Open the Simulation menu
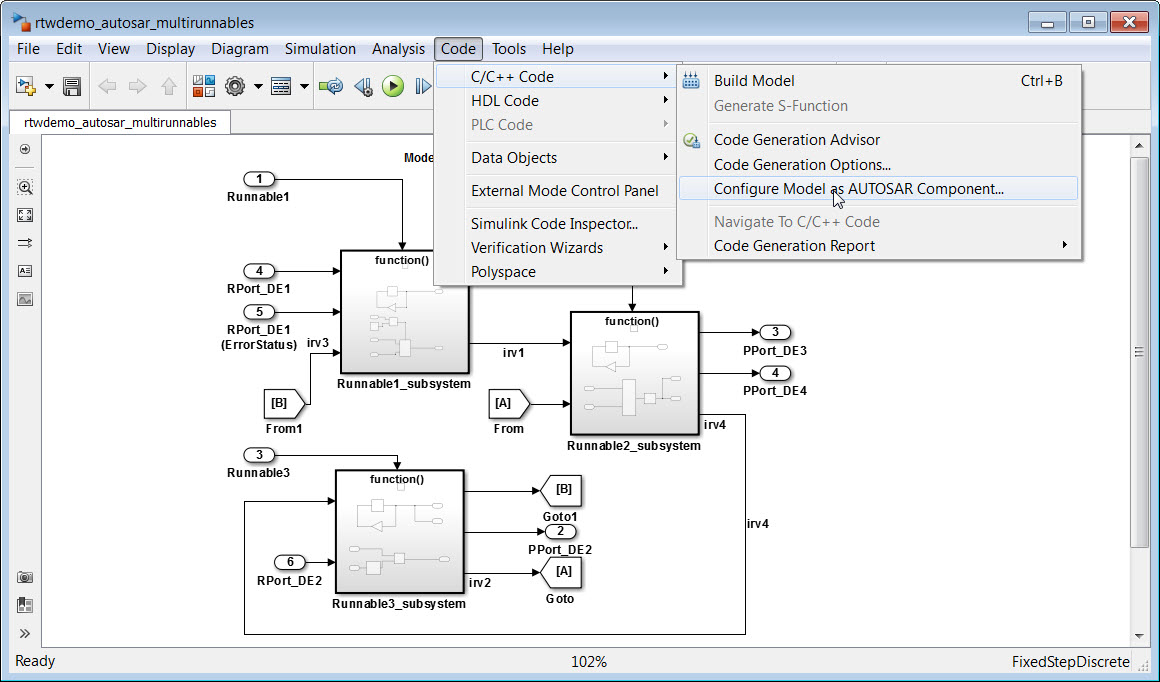Viewport: 1160px width, 682px height. (x=320, y=49)
